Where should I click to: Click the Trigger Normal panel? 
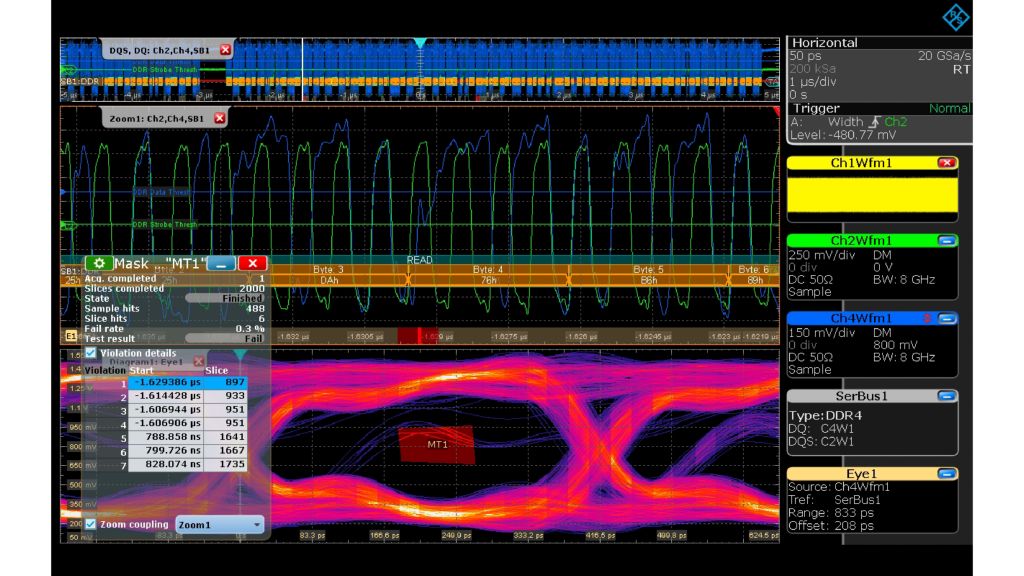point(880,107)
